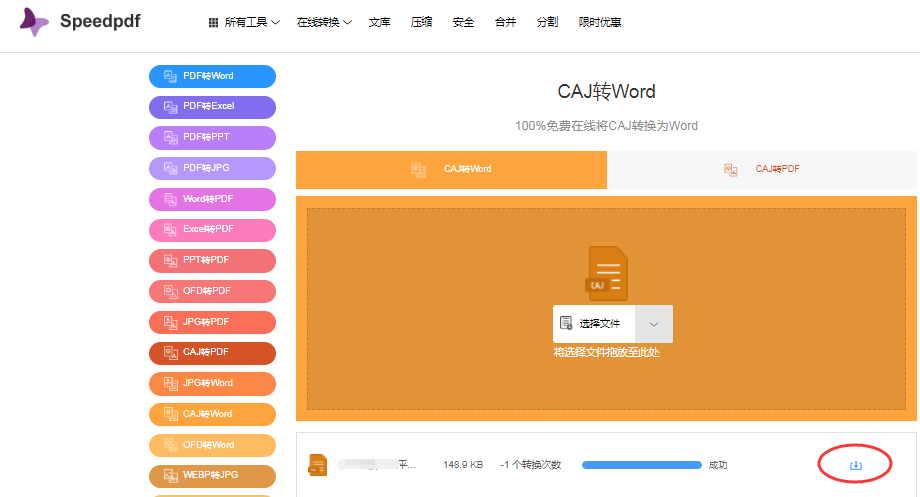Screen dimensions: 920x497
Task: Click the 选择文件 button
Action: tap(594, 324)
